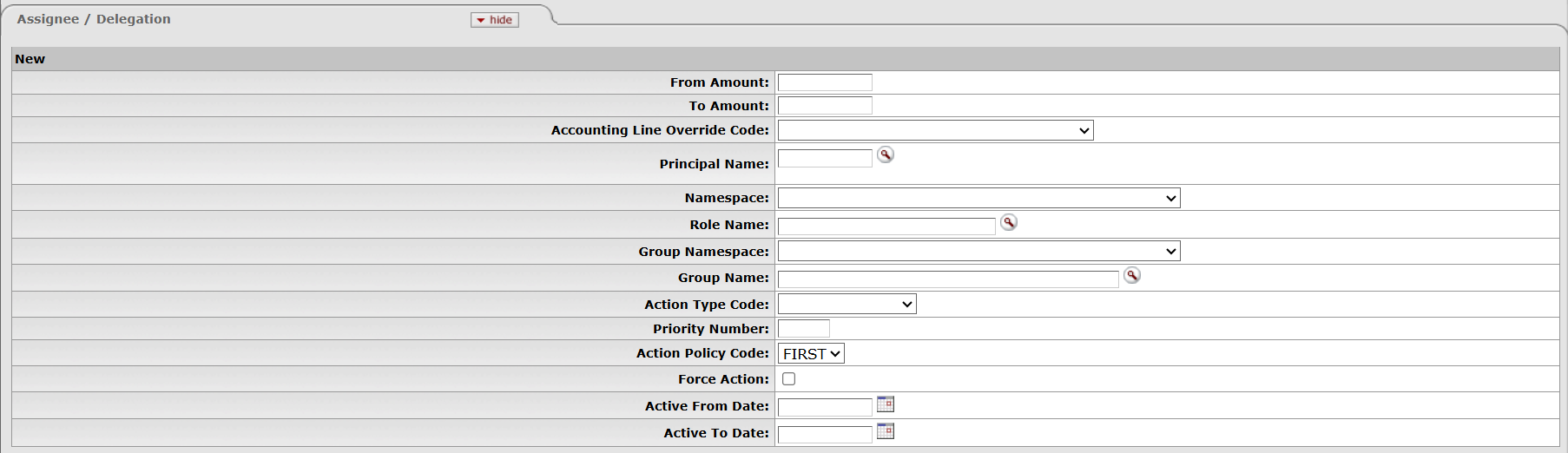1568x453 pixels.
Task: Select the 'Priority Number:' label
Action: 711,329
